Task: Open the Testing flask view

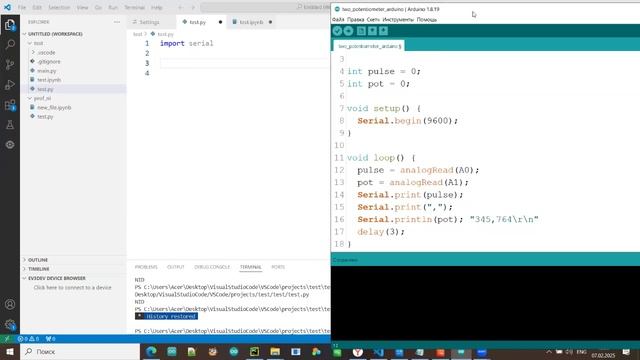Action: [10, 125]
